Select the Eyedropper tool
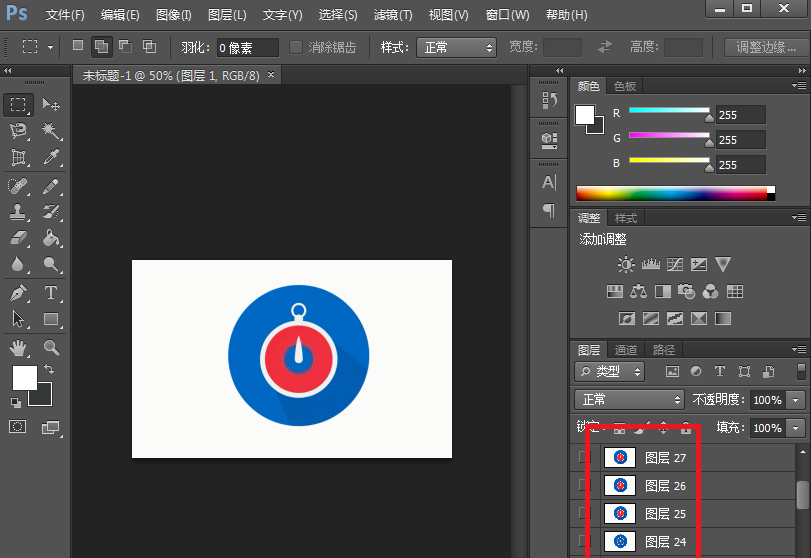This screenshot has height=558, width=811. tap(51, 158)
